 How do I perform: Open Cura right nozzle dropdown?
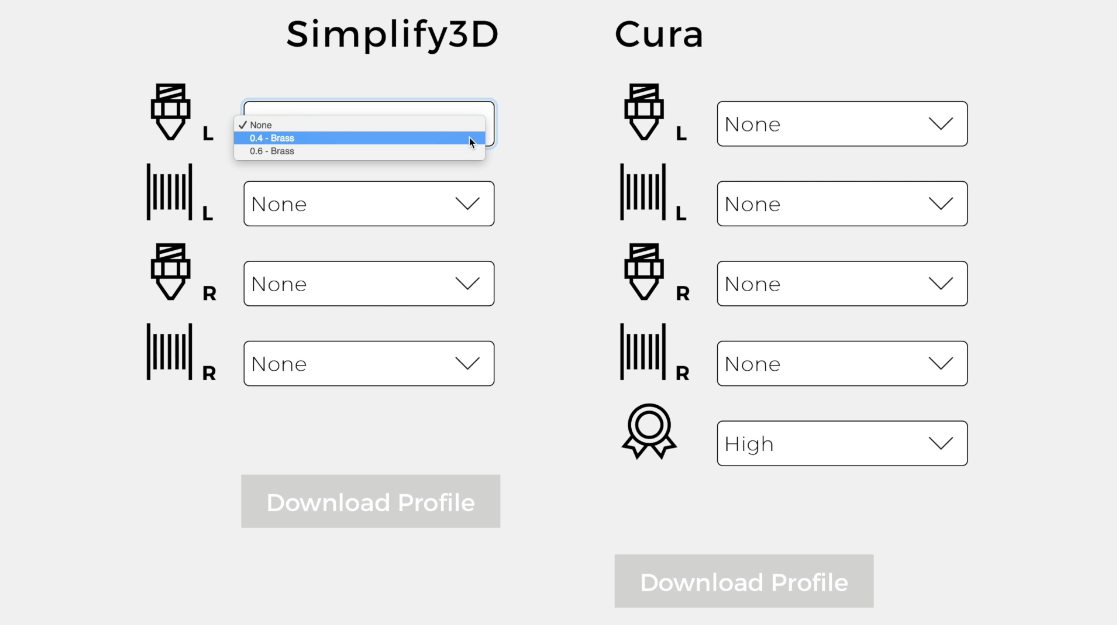click(842, 284)
